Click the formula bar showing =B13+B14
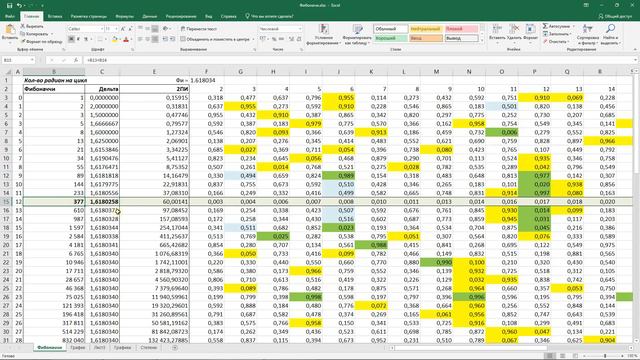 (x=358, y=60)
